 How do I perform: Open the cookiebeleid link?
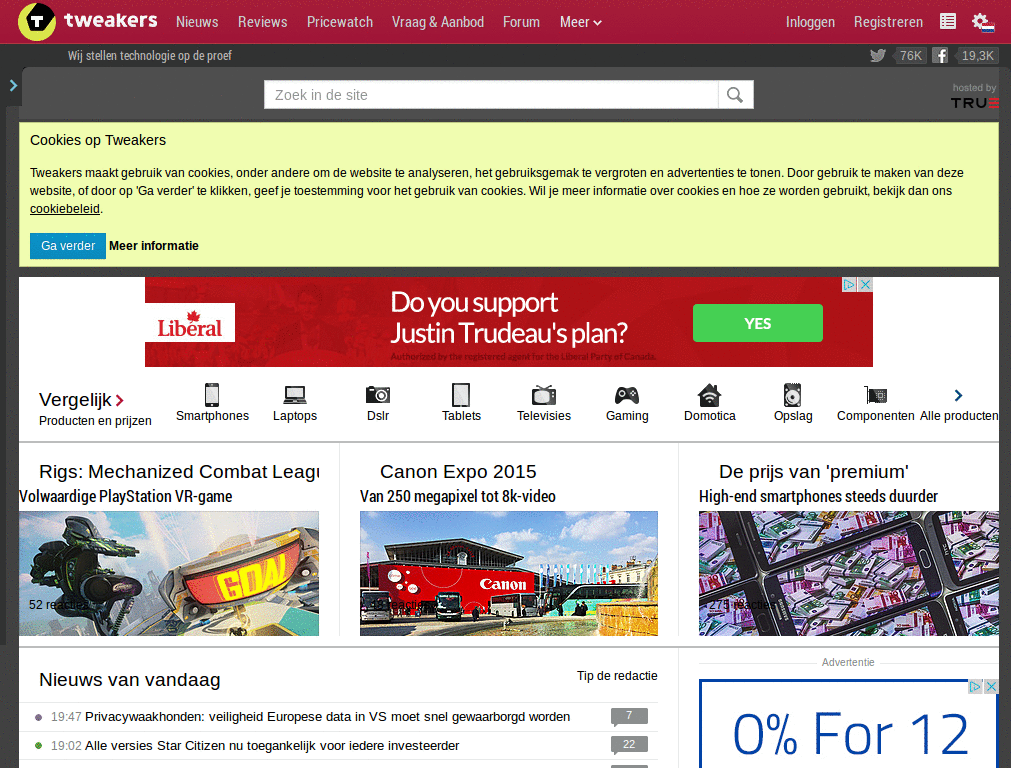[x=65, y=209]
